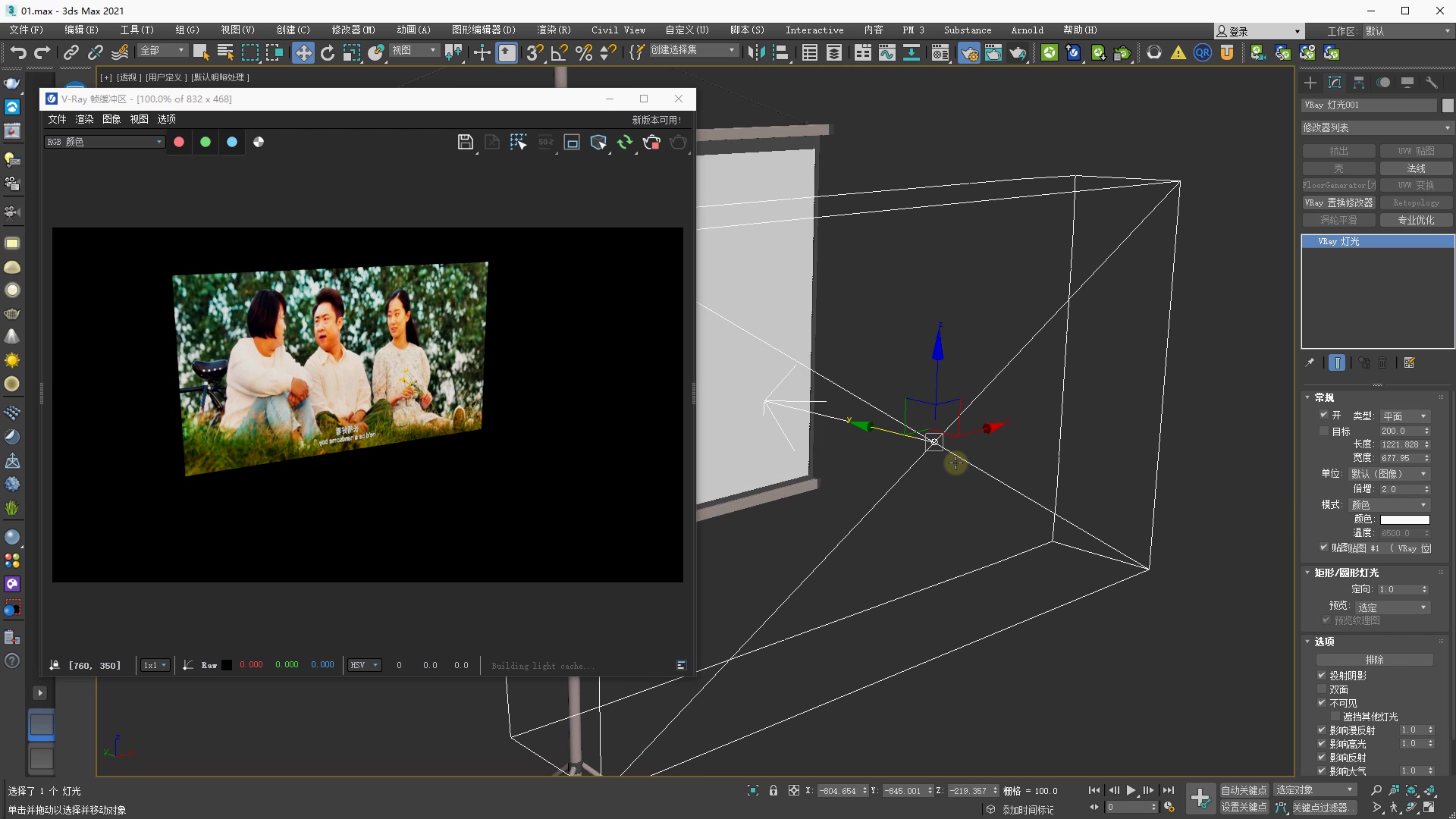Click the 排除 exclude button
1456x819 pixels.
coord(1374,660)
